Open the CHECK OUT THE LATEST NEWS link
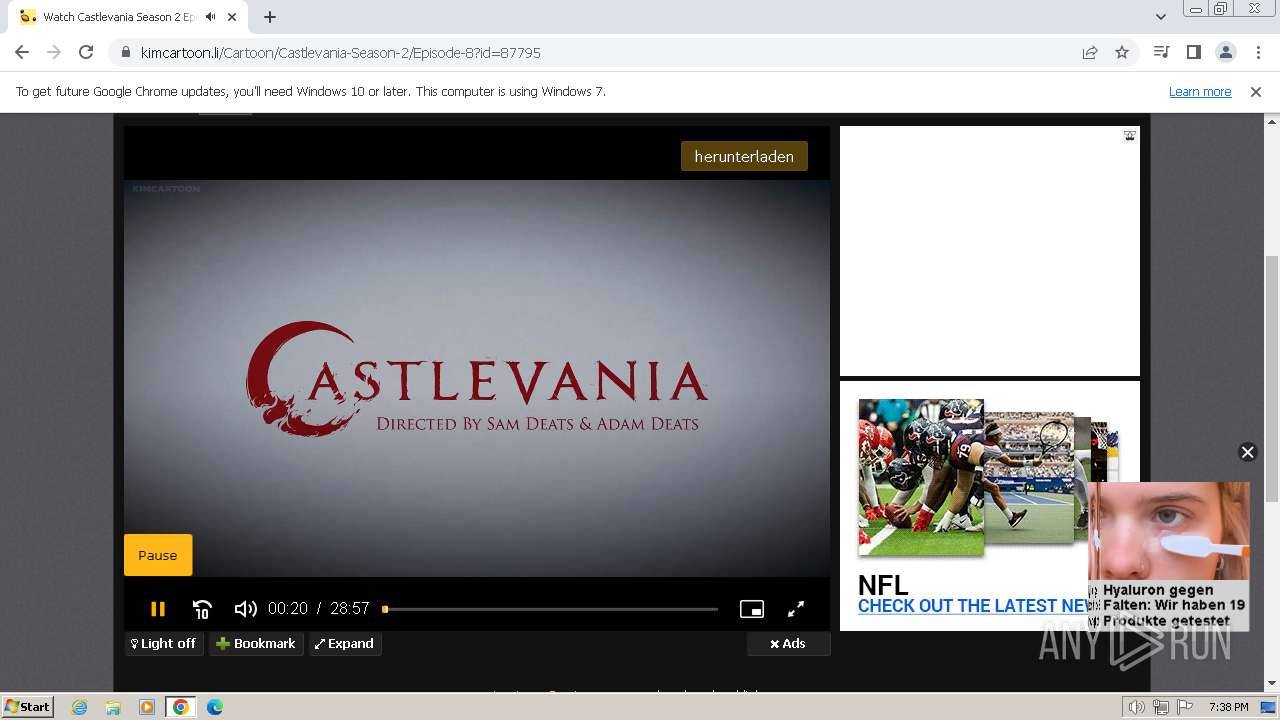This screenshot has height=720, width=1280. point(973,606)
